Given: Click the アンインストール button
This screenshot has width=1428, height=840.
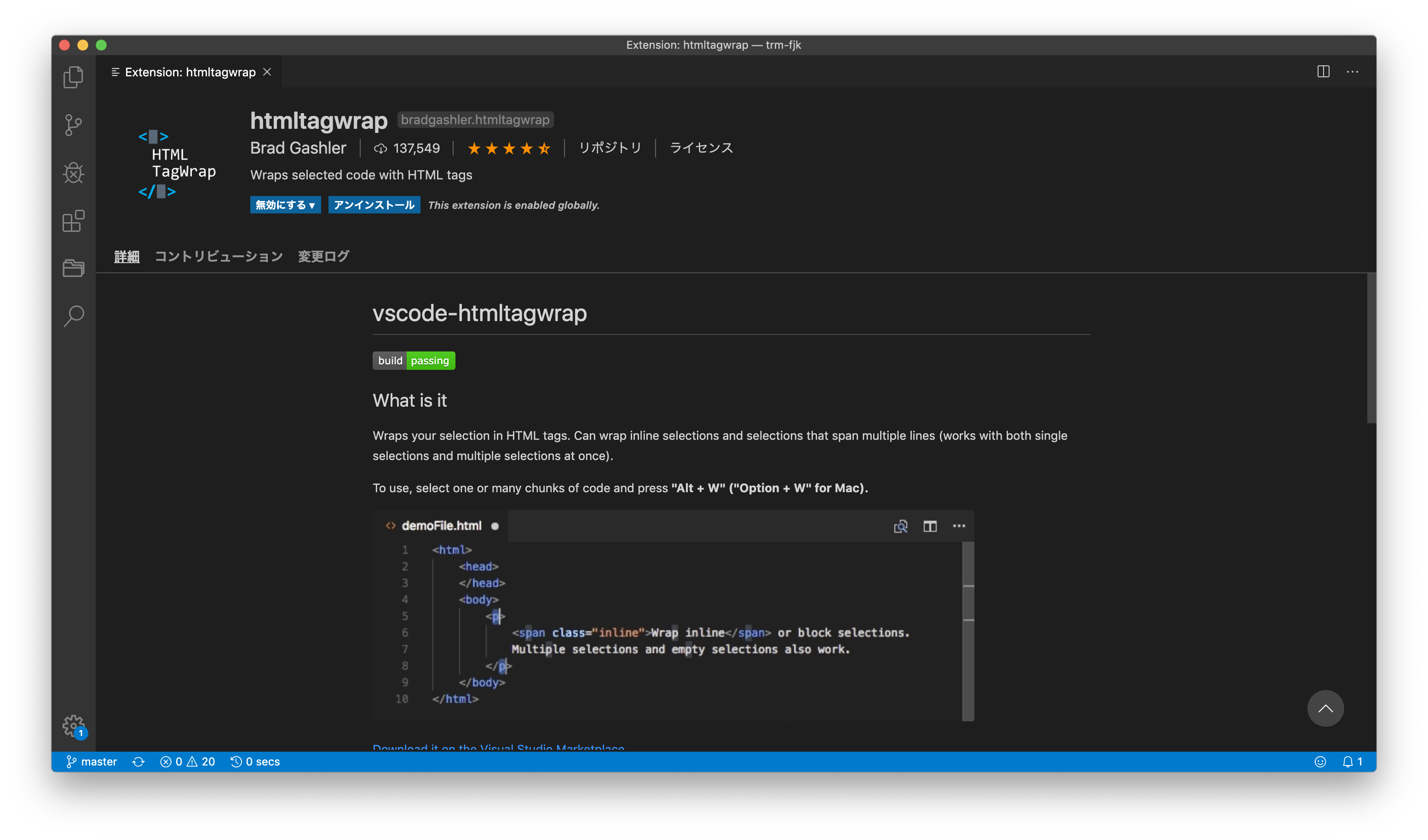Looking at the screenshot, I should coord(374,205).
